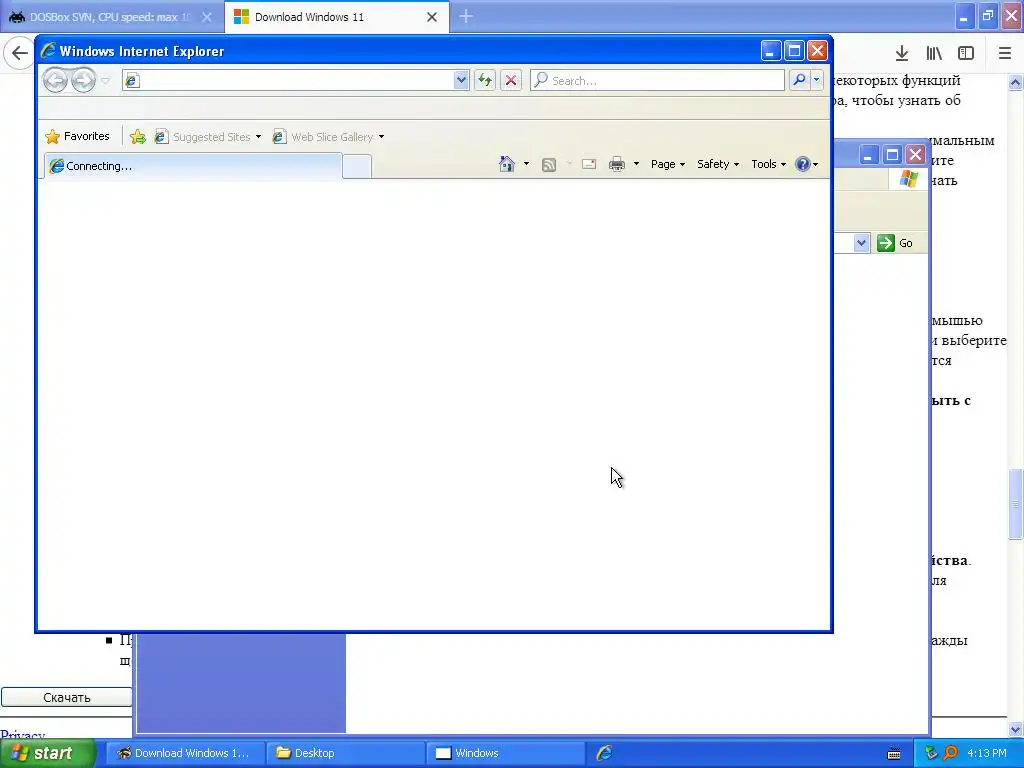Click the page scrollbar thumb
The height and width of the screenshot is (768, 1024).
click(1016, 504)
